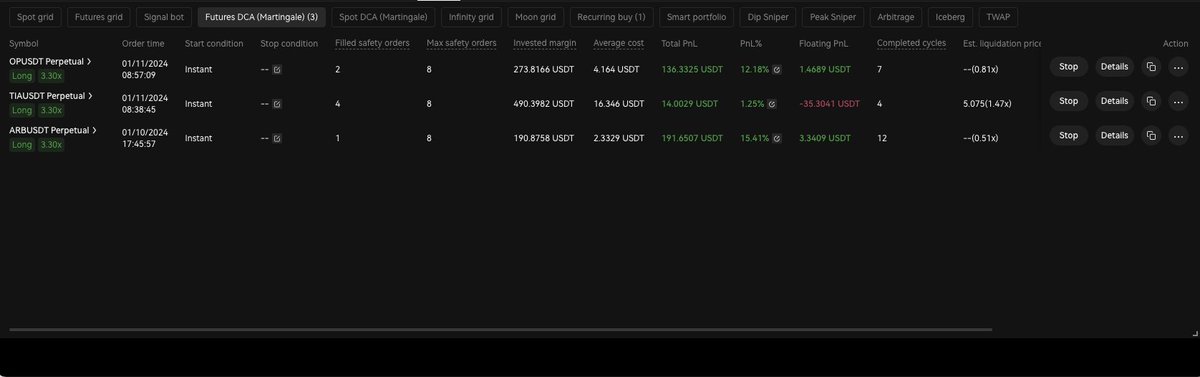Screen dimensions: 1200x377
Task: Click icon next to 12.18% PnL
Action: [777, 69]
